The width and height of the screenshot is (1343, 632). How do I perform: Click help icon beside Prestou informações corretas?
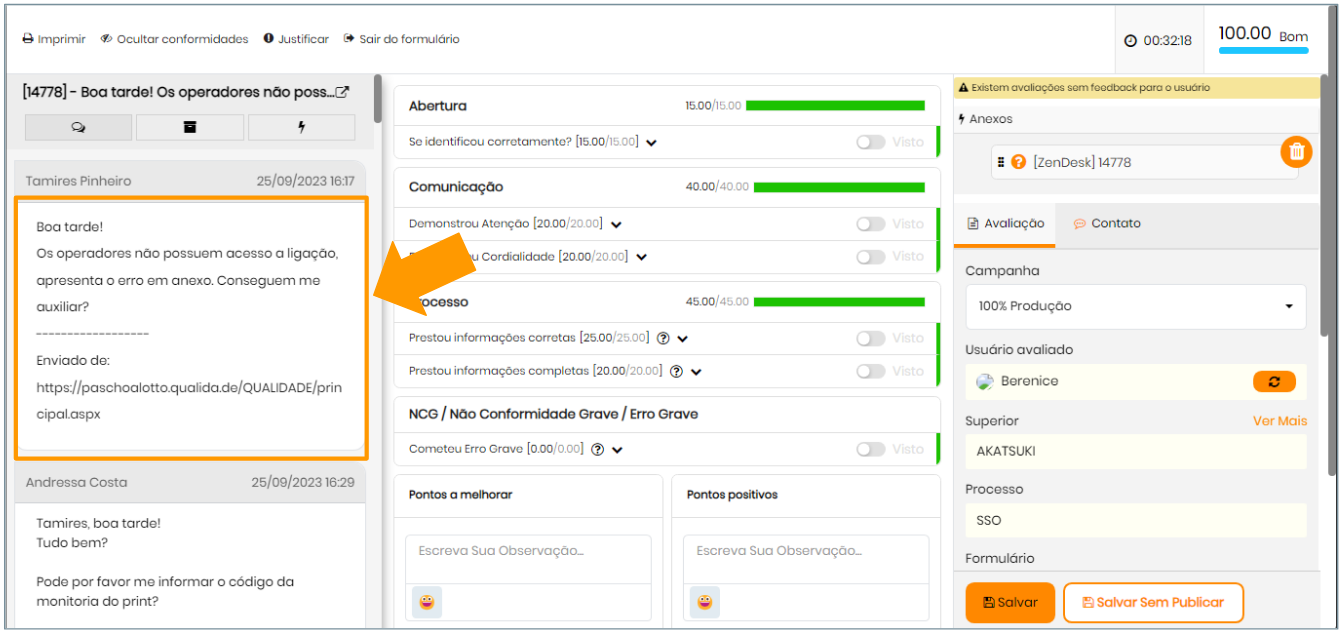tap(663, 338)
